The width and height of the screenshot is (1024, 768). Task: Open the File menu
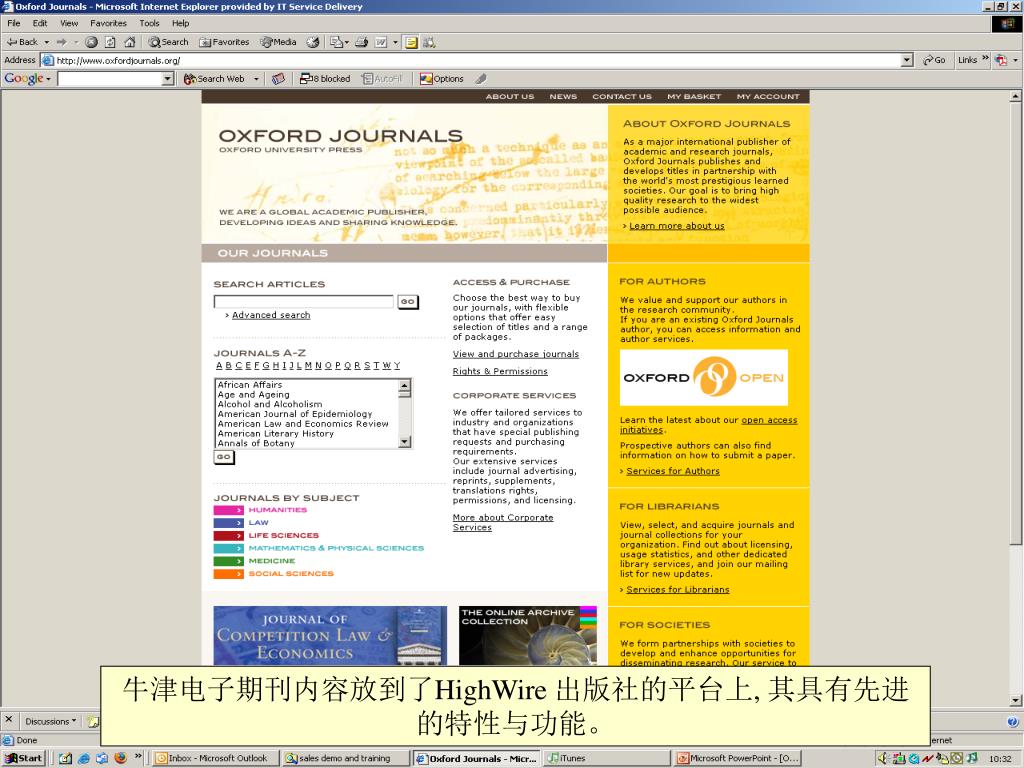pyautogui.click(x=14, y=24)
